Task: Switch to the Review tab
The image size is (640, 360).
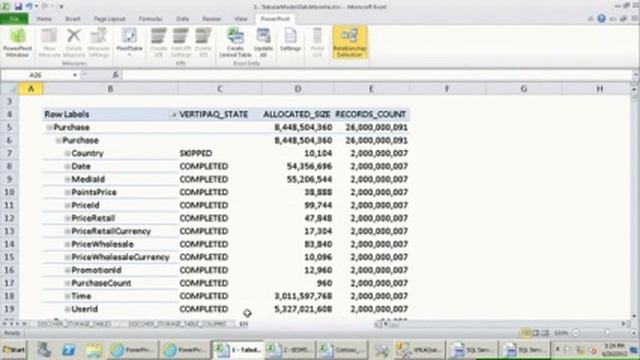Action: click(x=211, y=19)
